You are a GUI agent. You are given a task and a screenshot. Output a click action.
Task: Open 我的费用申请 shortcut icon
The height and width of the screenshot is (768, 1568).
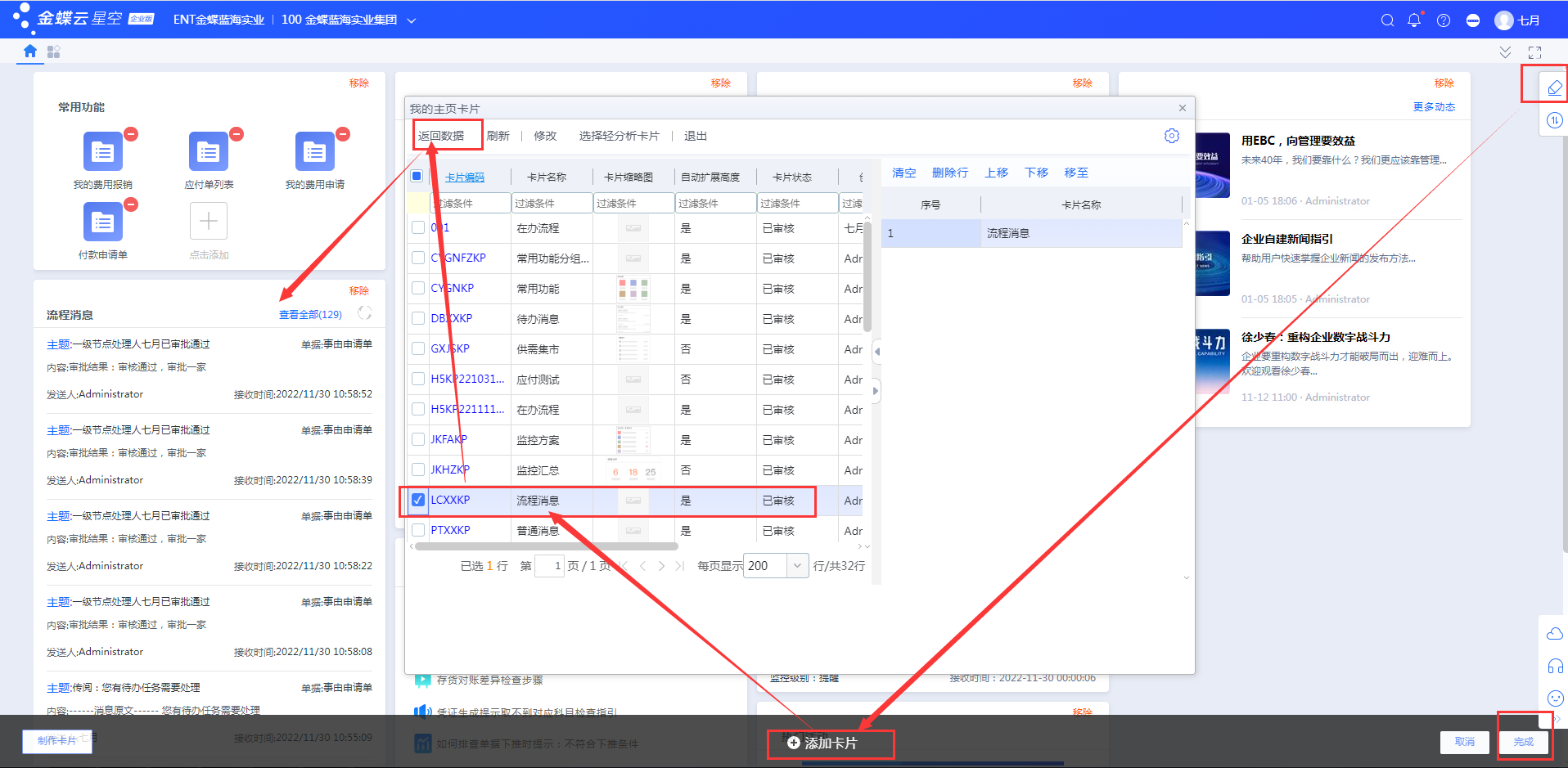[315, 151]
